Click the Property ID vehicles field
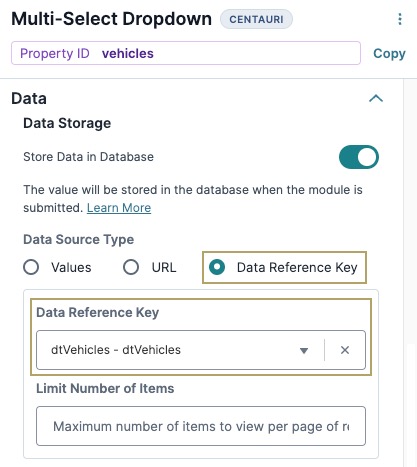The image size is (417, 467). (186, 53)
